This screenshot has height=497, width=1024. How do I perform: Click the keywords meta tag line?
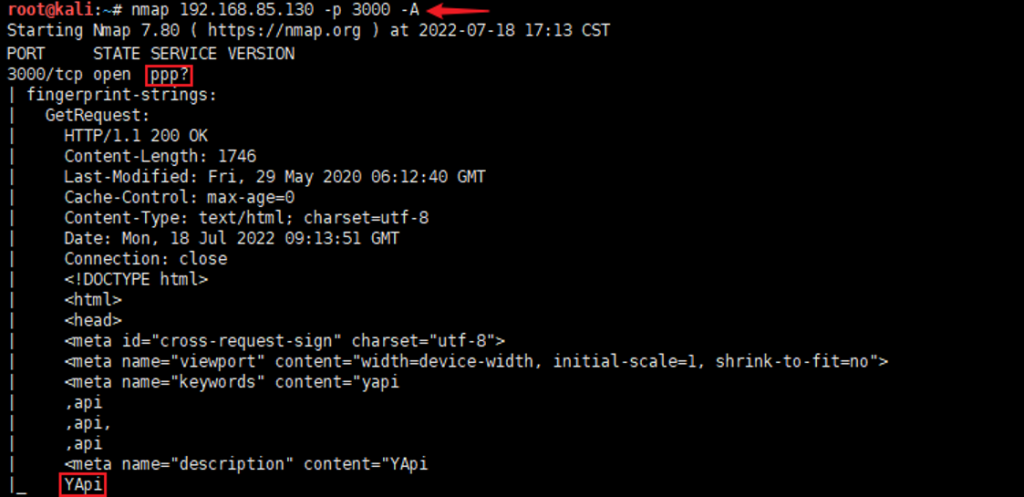(x=232, y=382)
